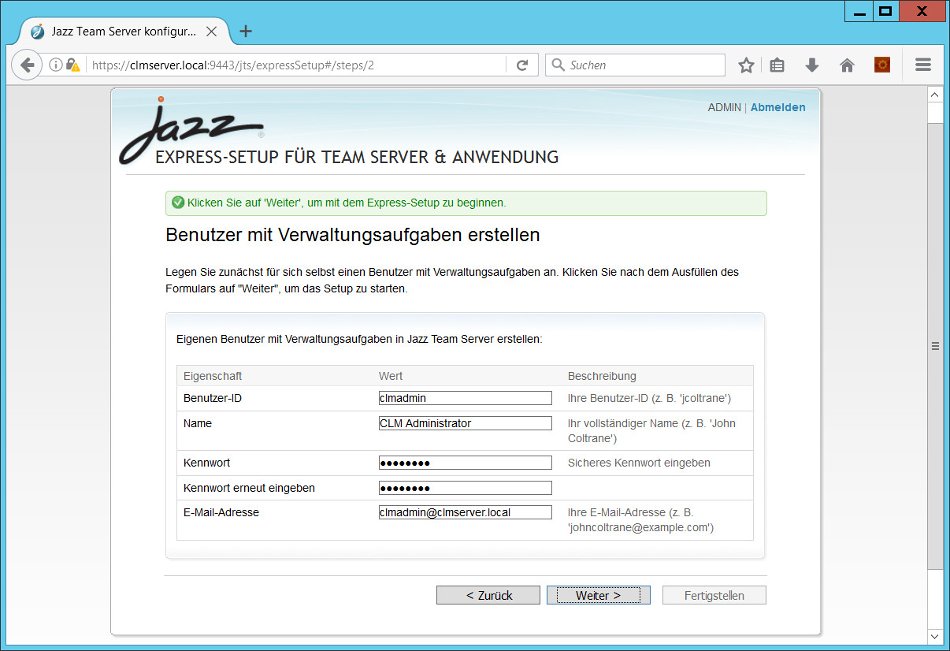Click 'Ihre Benutzer-ID (z. B. jcoltrane)' description

[x=649, y=398]
